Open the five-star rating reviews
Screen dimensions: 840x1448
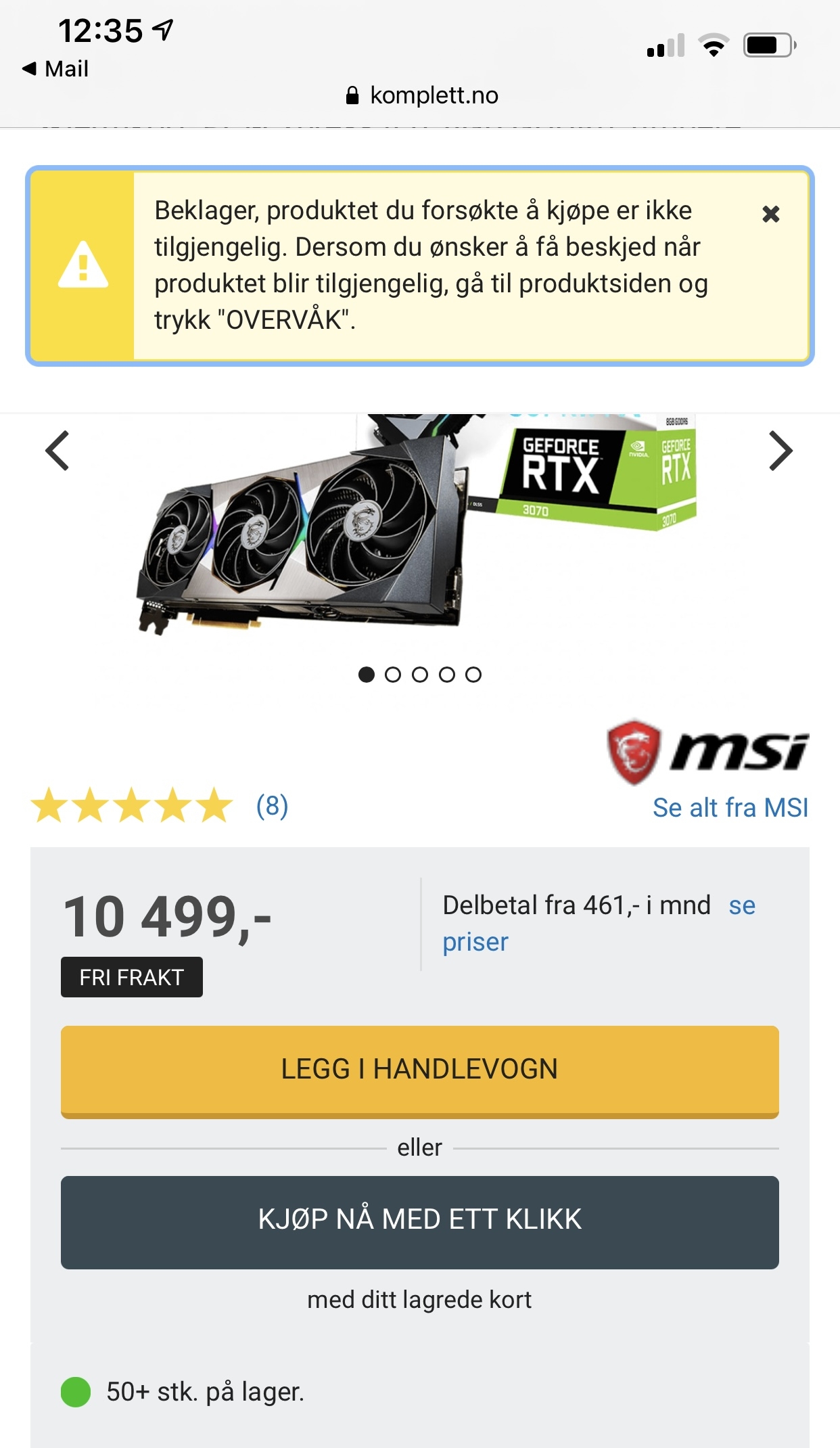tap(132, 805)
